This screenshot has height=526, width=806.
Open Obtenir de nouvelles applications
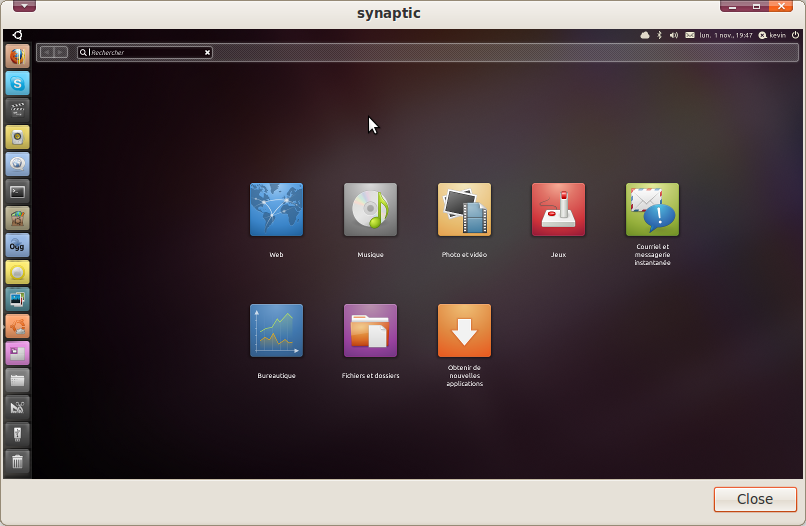[464, 331]
